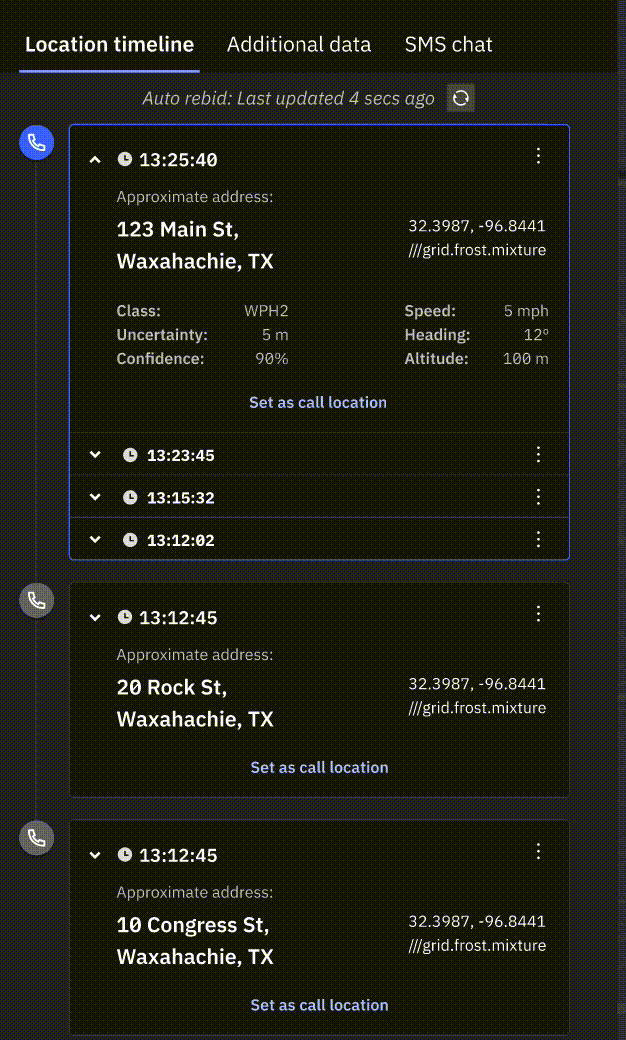Select the blue phone call icon
The image size is (626, 1040).
[x=36, y=143]
